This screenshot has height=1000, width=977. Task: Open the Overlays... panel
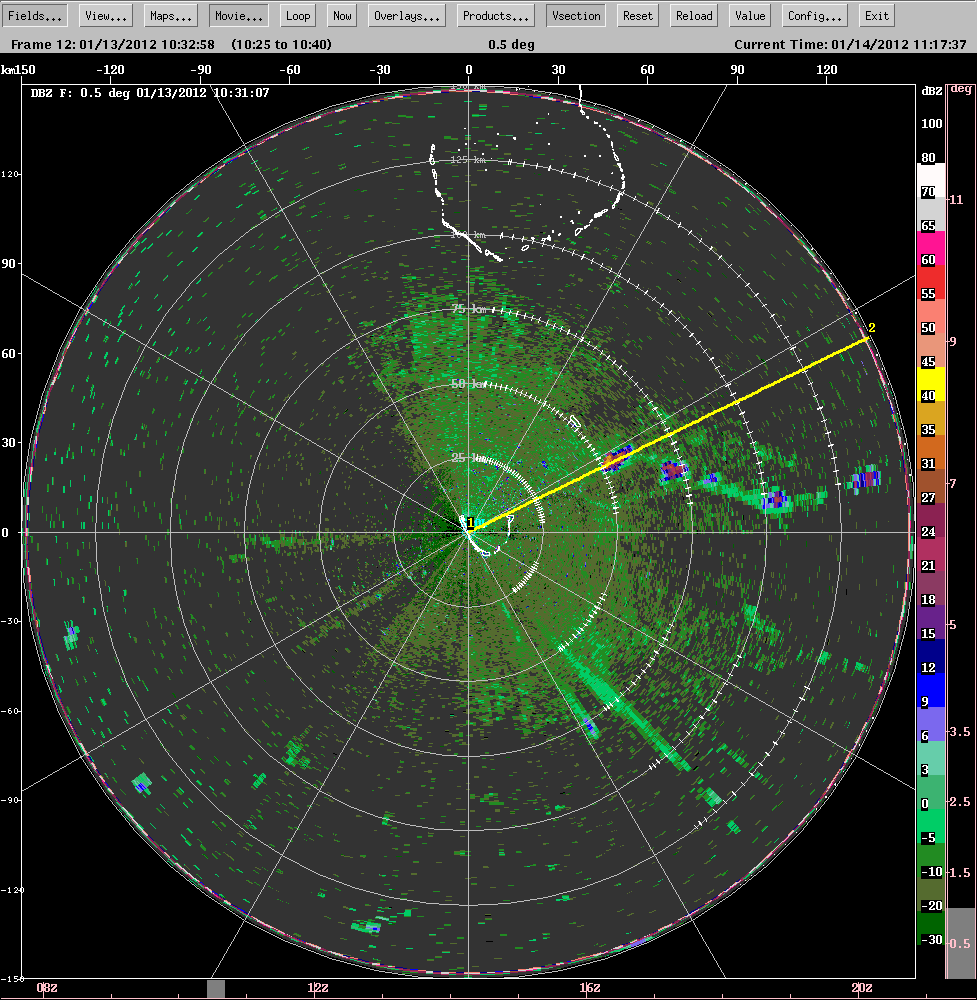click(x=408, y=16)
